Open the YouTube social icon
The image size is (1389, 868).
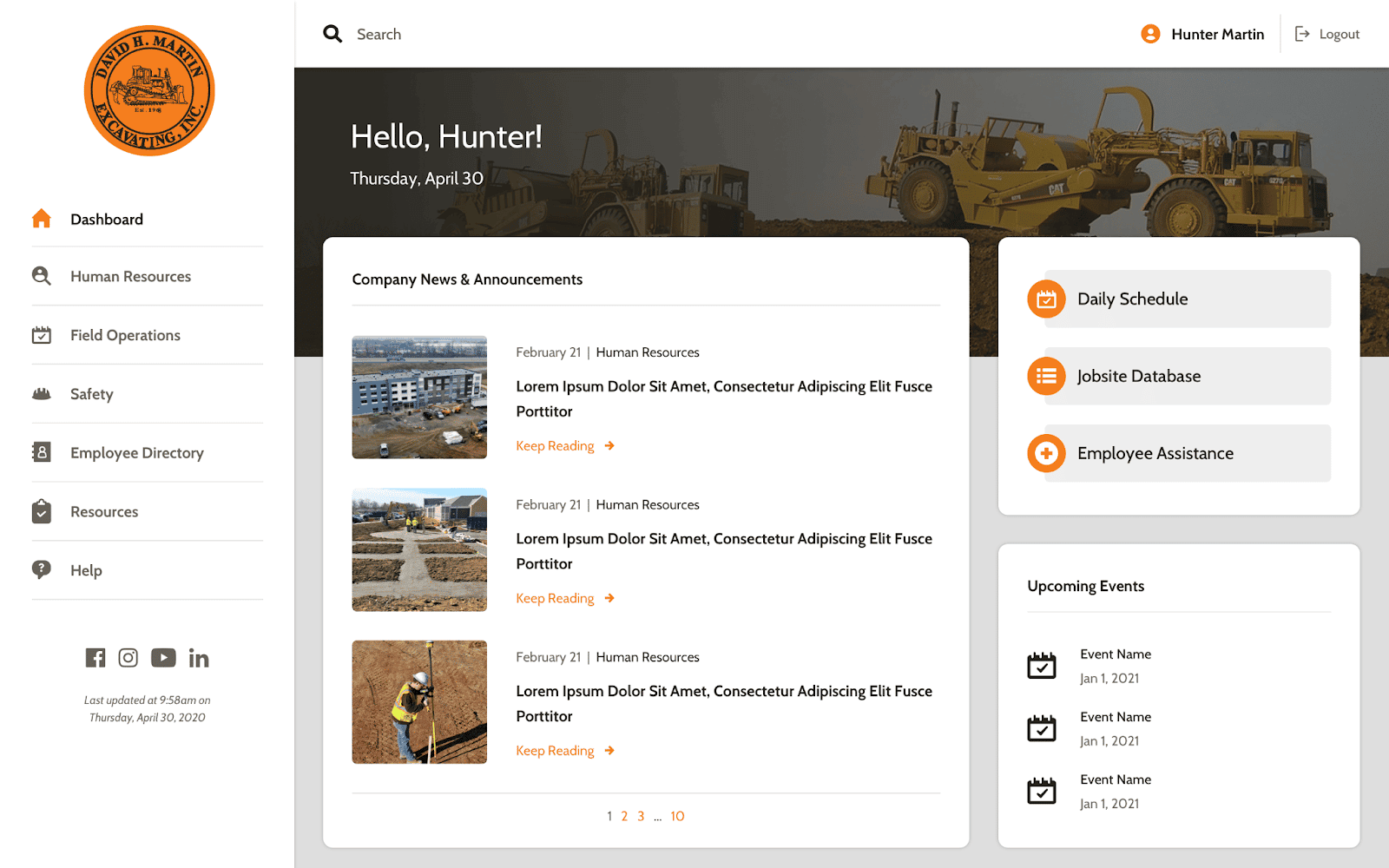point(163,658)
